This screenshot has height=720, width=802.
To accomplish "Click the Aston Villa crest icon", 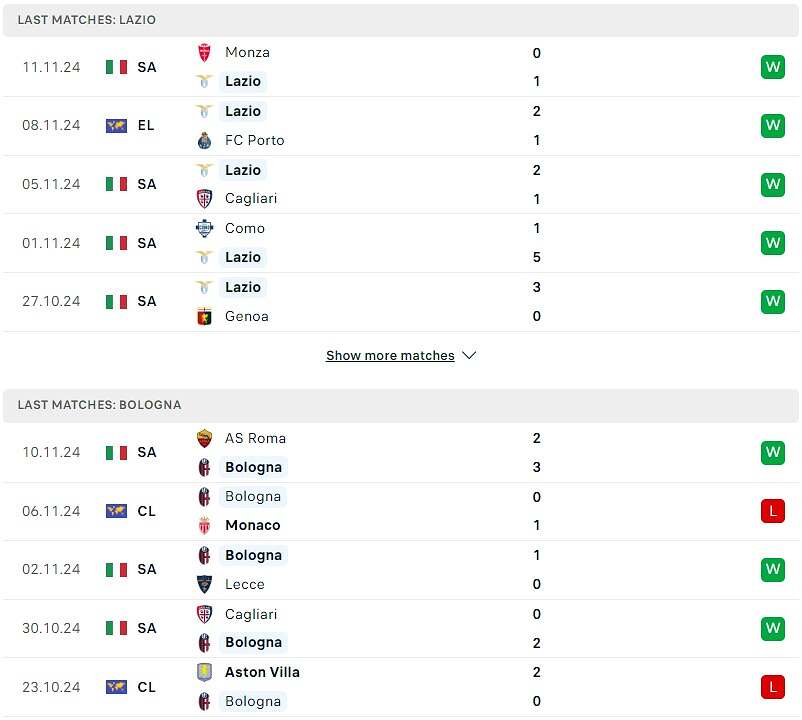I will pos(204,672).
